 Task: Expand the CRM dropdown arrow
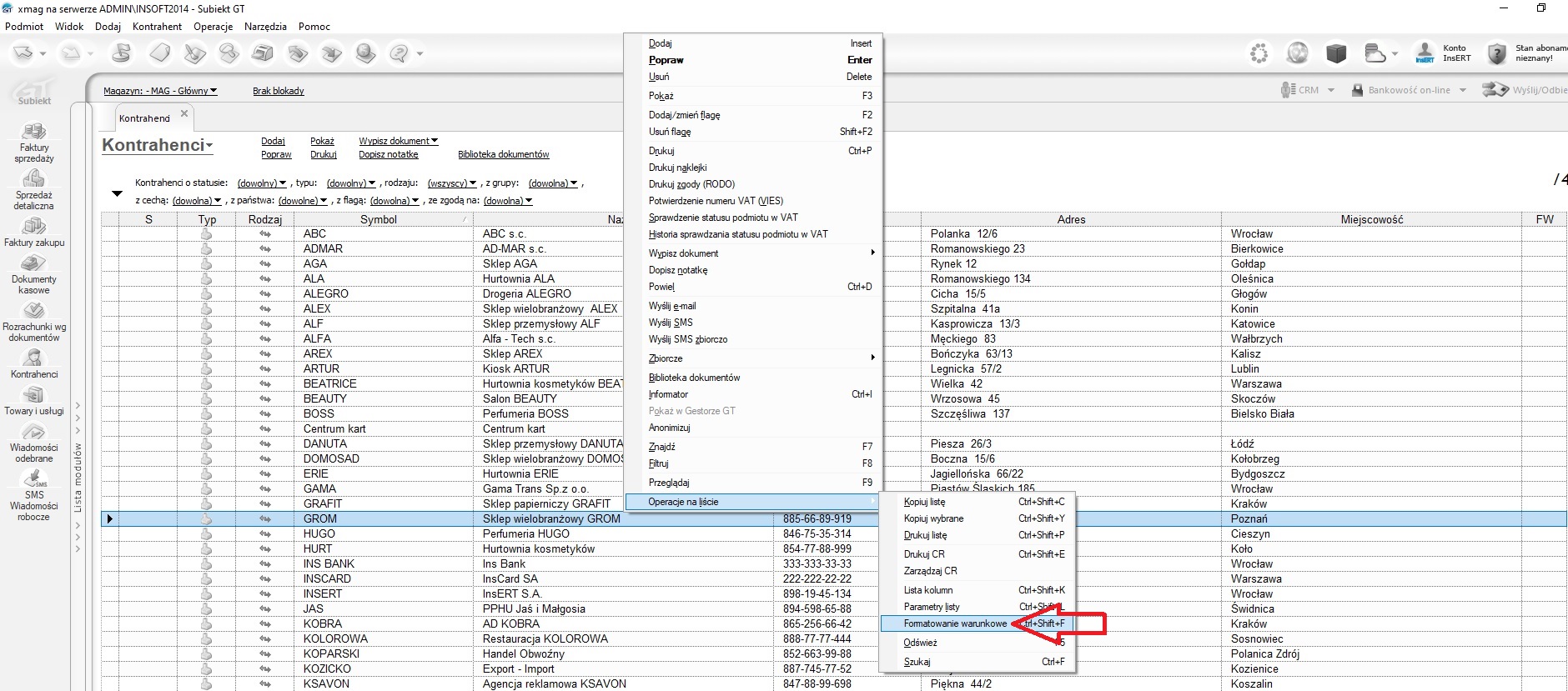1331,90
